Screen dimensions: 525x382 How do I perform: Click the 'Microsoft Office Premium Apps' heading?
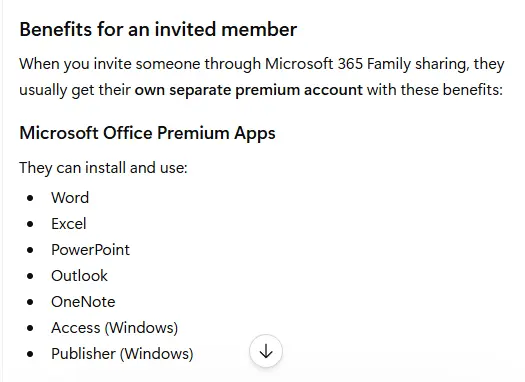pos(147,133)
